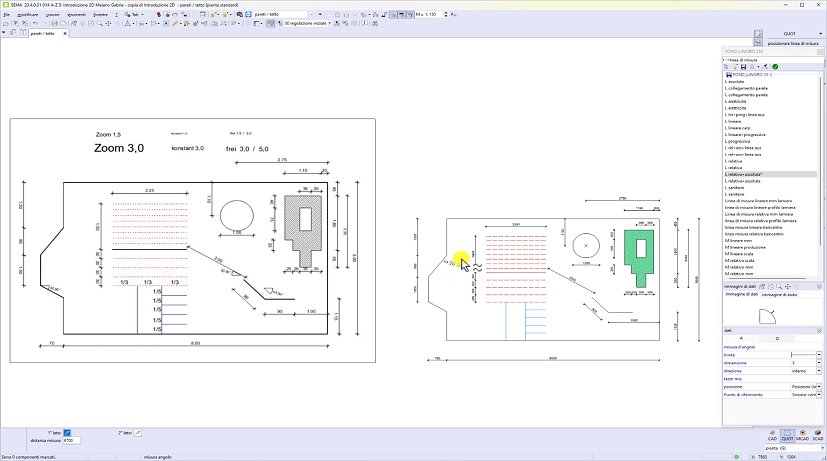Choose 'M lineare mm' measurement line type
Viewport: 827px width, 461px height.
tap(739, 240)
